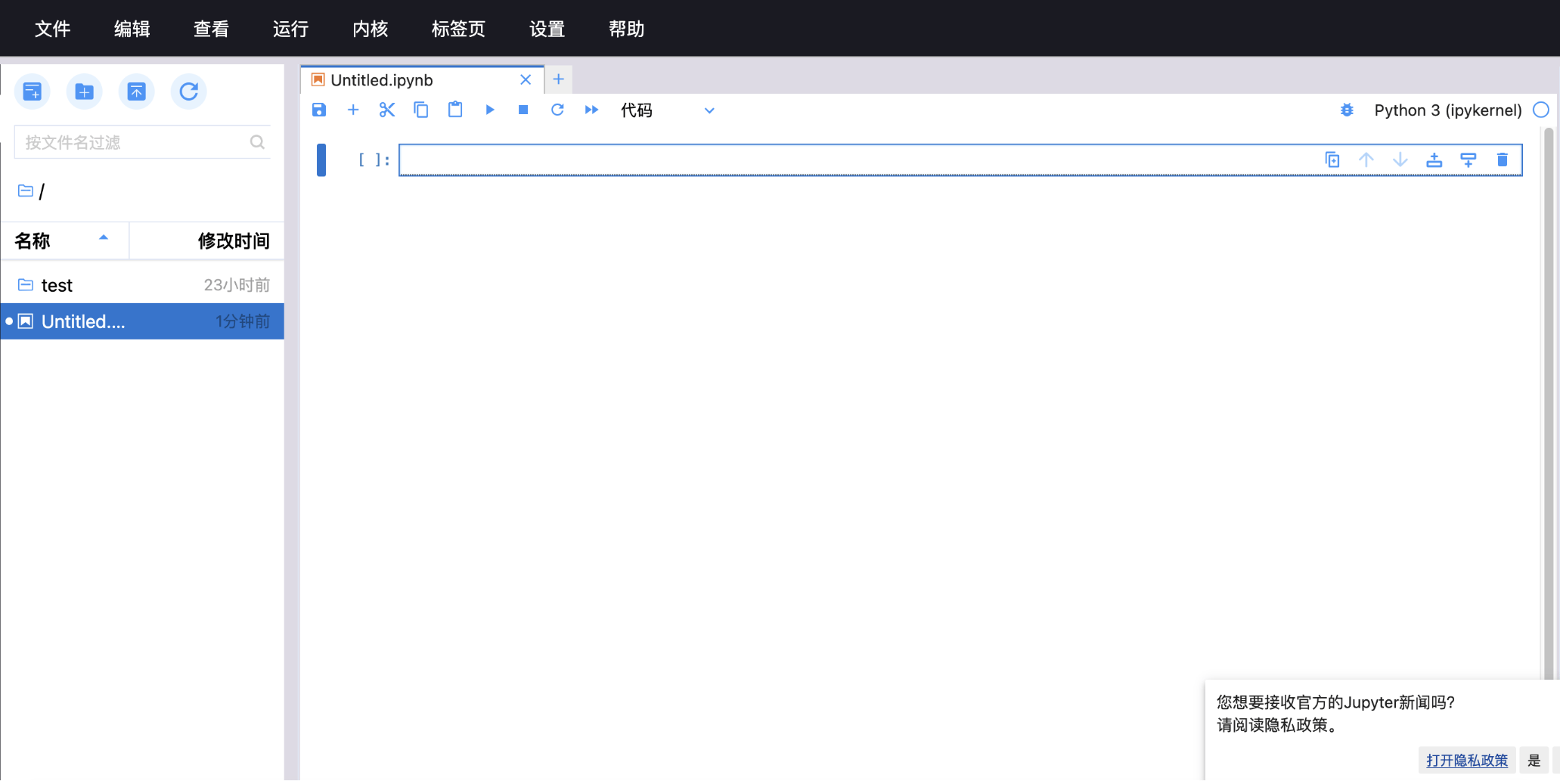Run the selected cell with the play icon

click(x=489, y=110)
